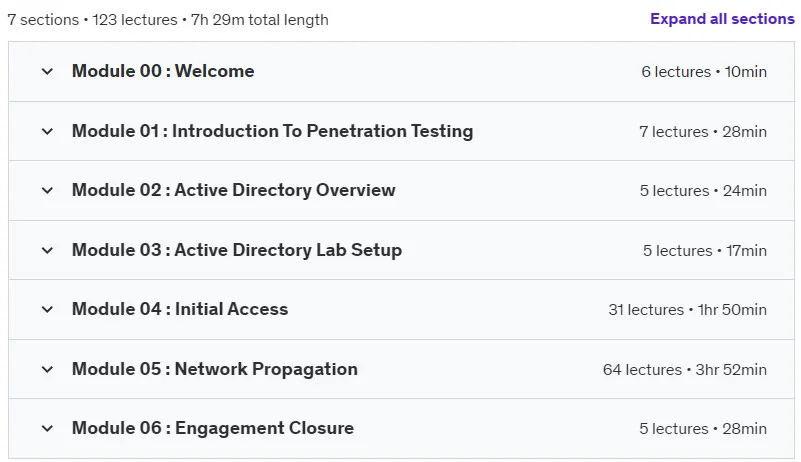Click Module 04 : Initial Access heading
The height and width of the screenshot is (462, 801).
click(180, 309)
